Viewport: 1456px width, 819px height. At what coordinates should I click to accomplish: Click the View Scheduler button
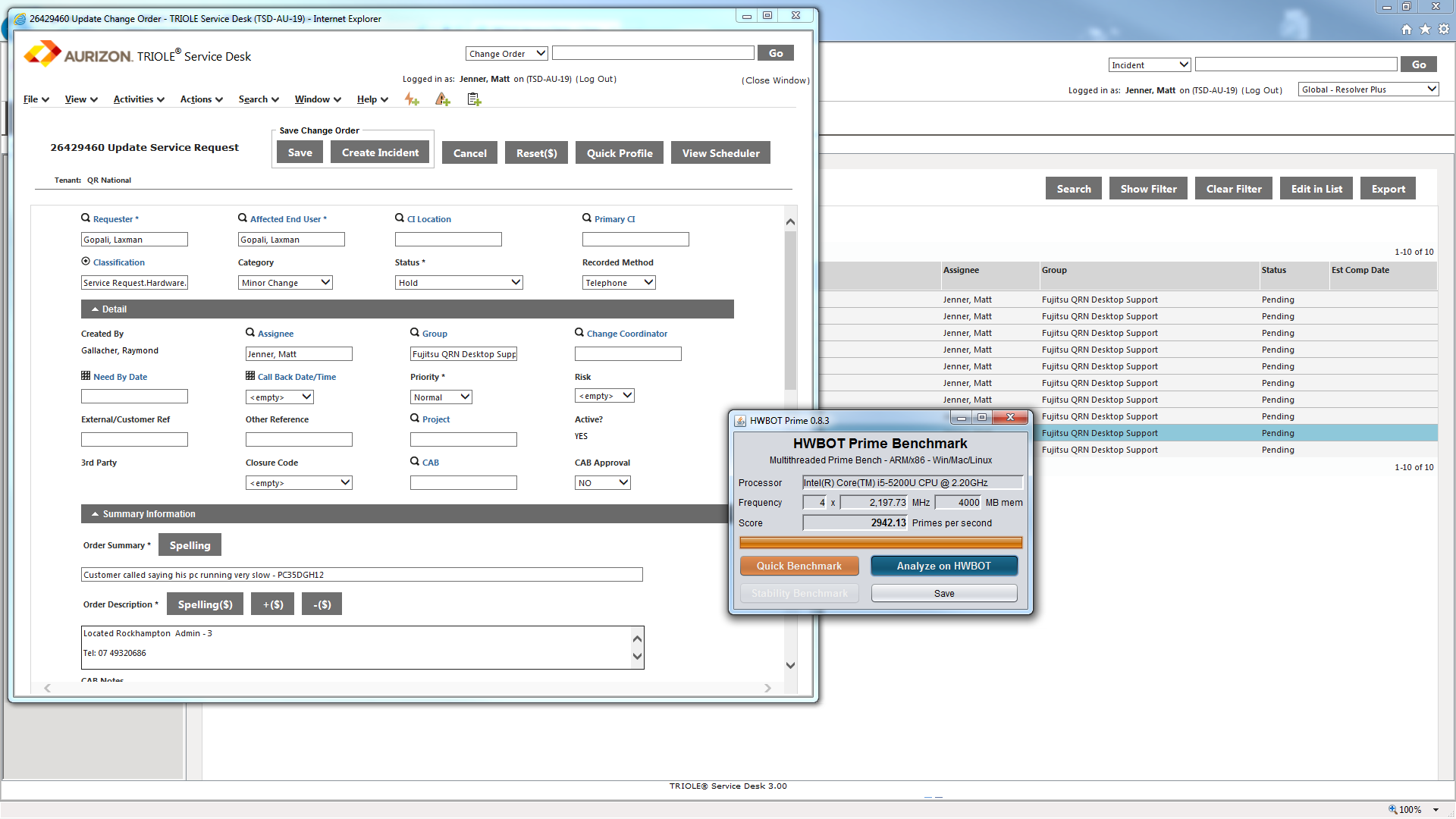point(720,153)
